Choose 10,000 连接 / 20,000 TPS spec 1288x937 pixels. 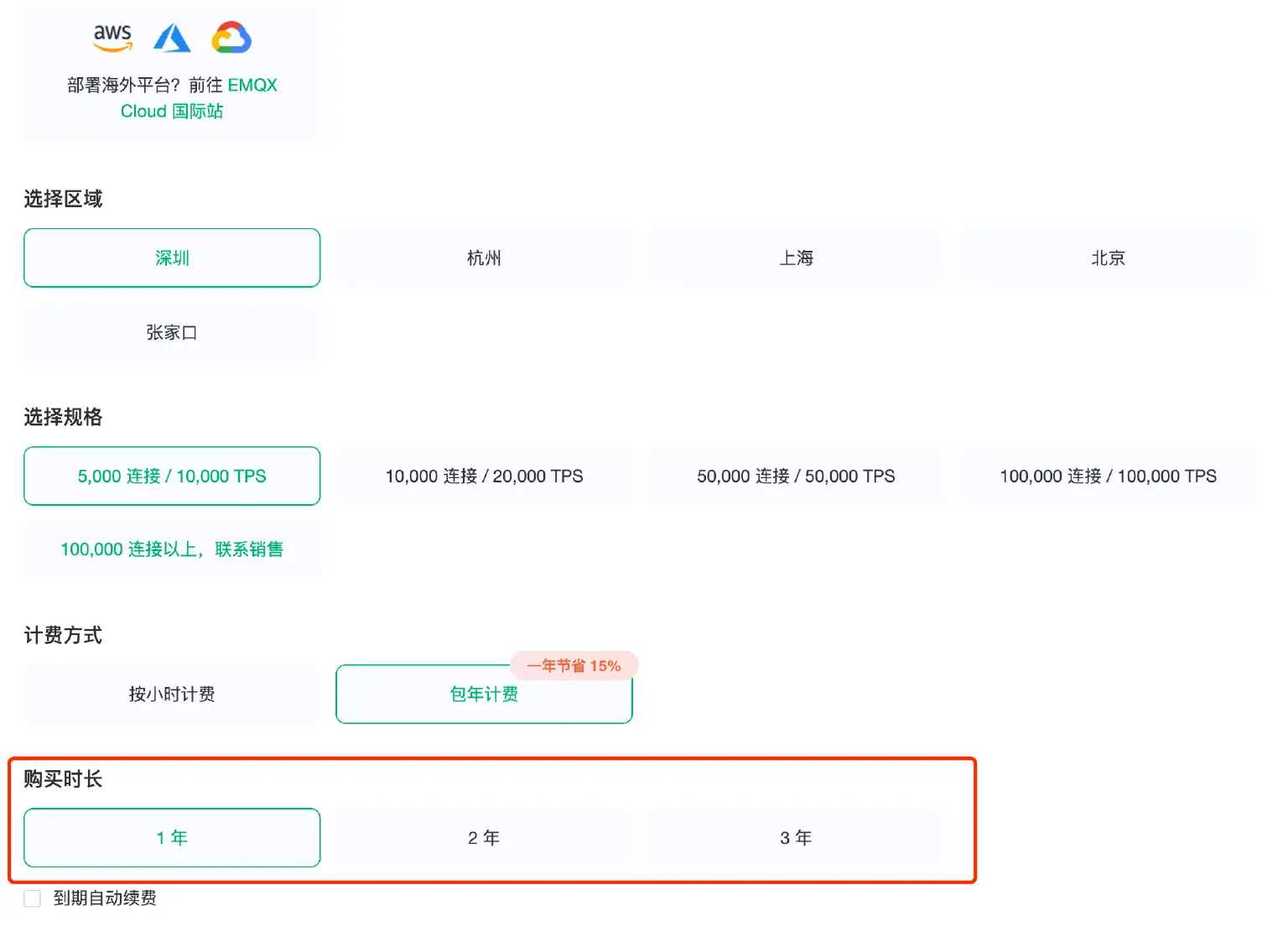click(484, 476)
